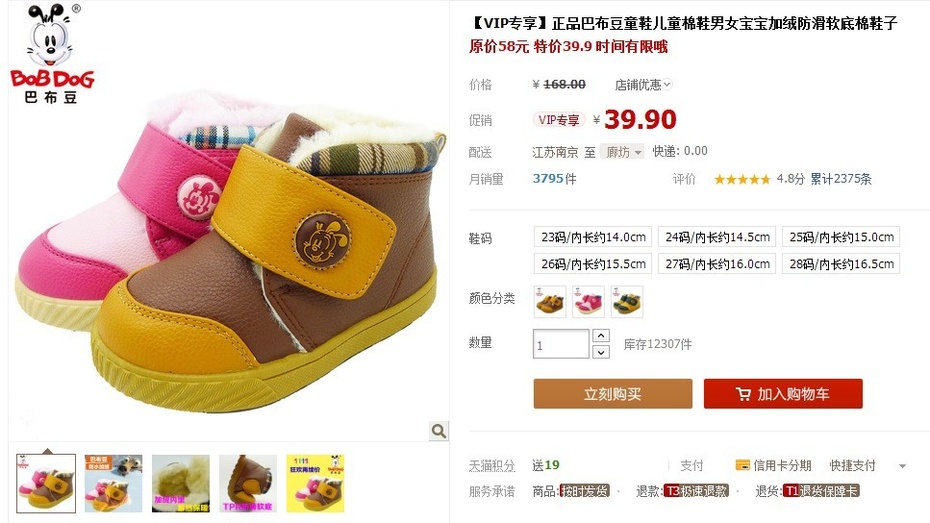Click the 立刻购买 buy now button

pyautogui.click(x=613, y=394)
